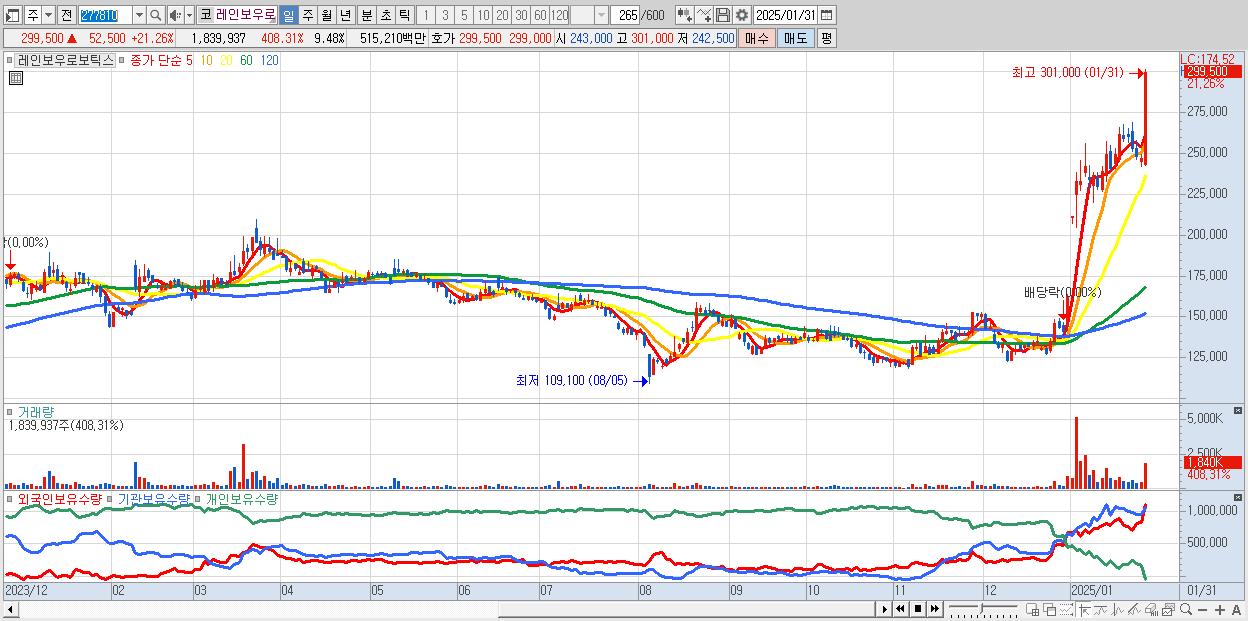Open the calendar date picker icon

pyautogui.click(x=828, y=15)
